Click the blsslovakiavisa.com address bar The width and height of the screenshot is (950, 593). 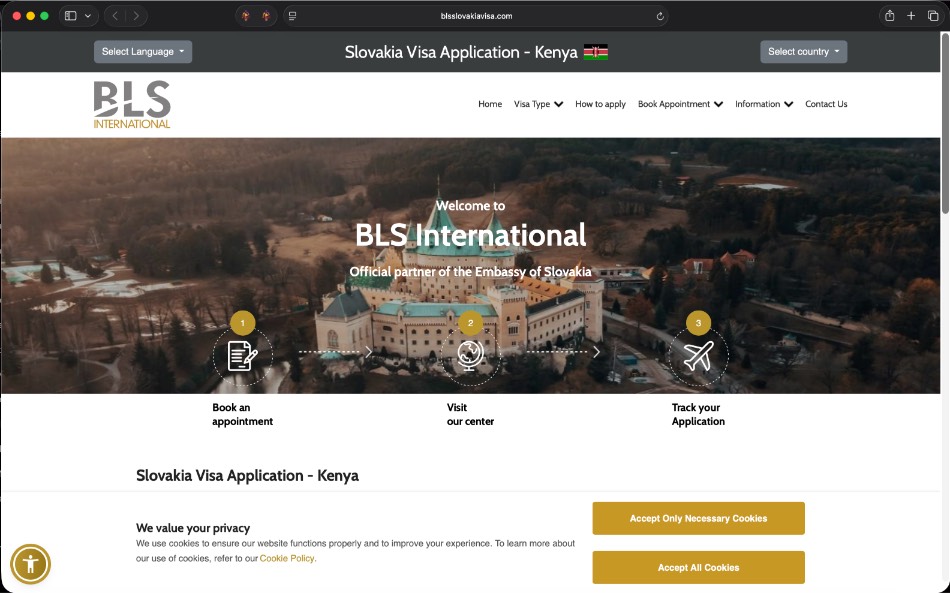[476, 16]
